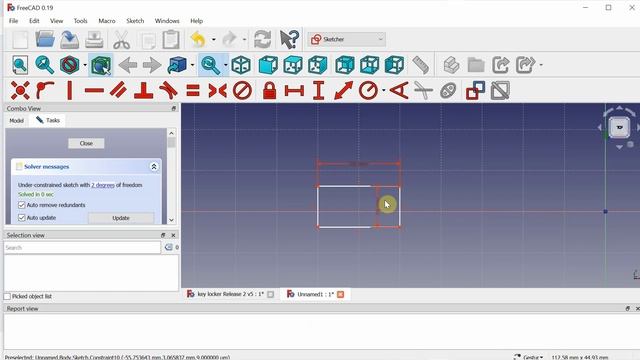Open the Macro menu
Image resolution: width=640 pixels, height=360 pixels.
pyautogui.click(x=107, y=21)
